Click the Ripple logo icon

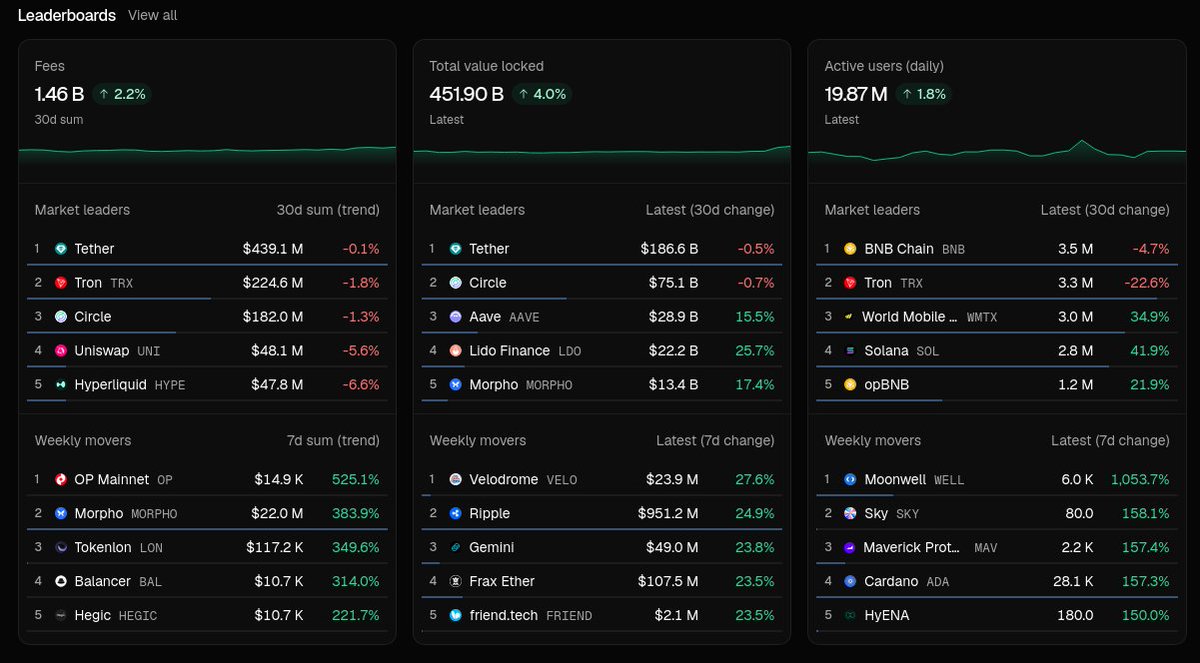(456, 514)
